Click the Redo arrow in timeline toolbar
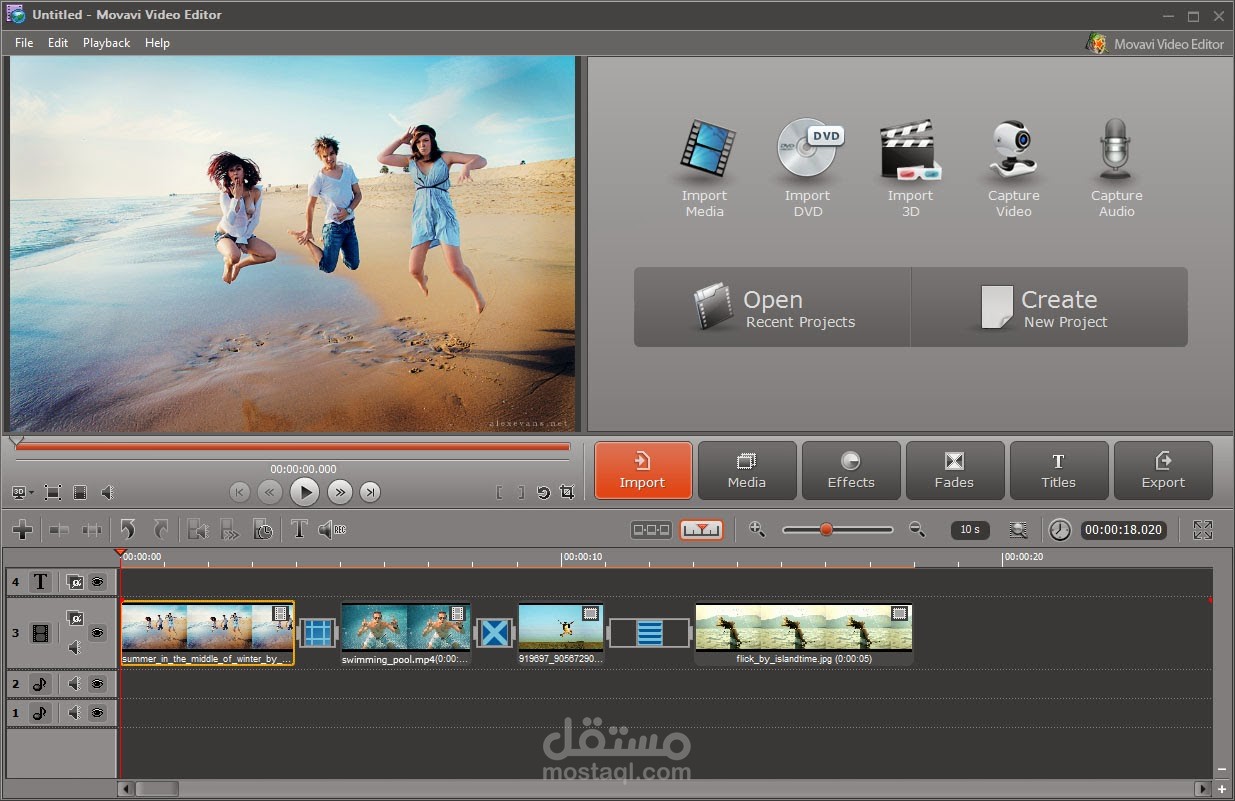This screenshot has width=1235, height=801. (160, 530)
